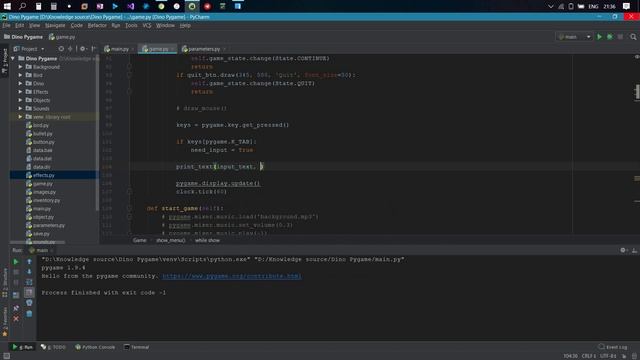The height and width of the screenshot is (360, 640).
Task: Select object.py in project tree
Action: (40, 217)
